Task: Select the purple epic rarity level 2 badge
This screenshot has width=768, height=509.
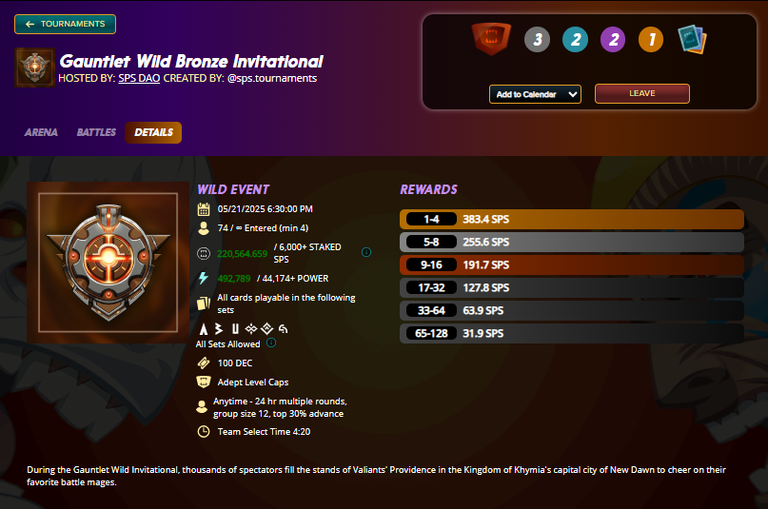Action: click(x=613, y=39)
